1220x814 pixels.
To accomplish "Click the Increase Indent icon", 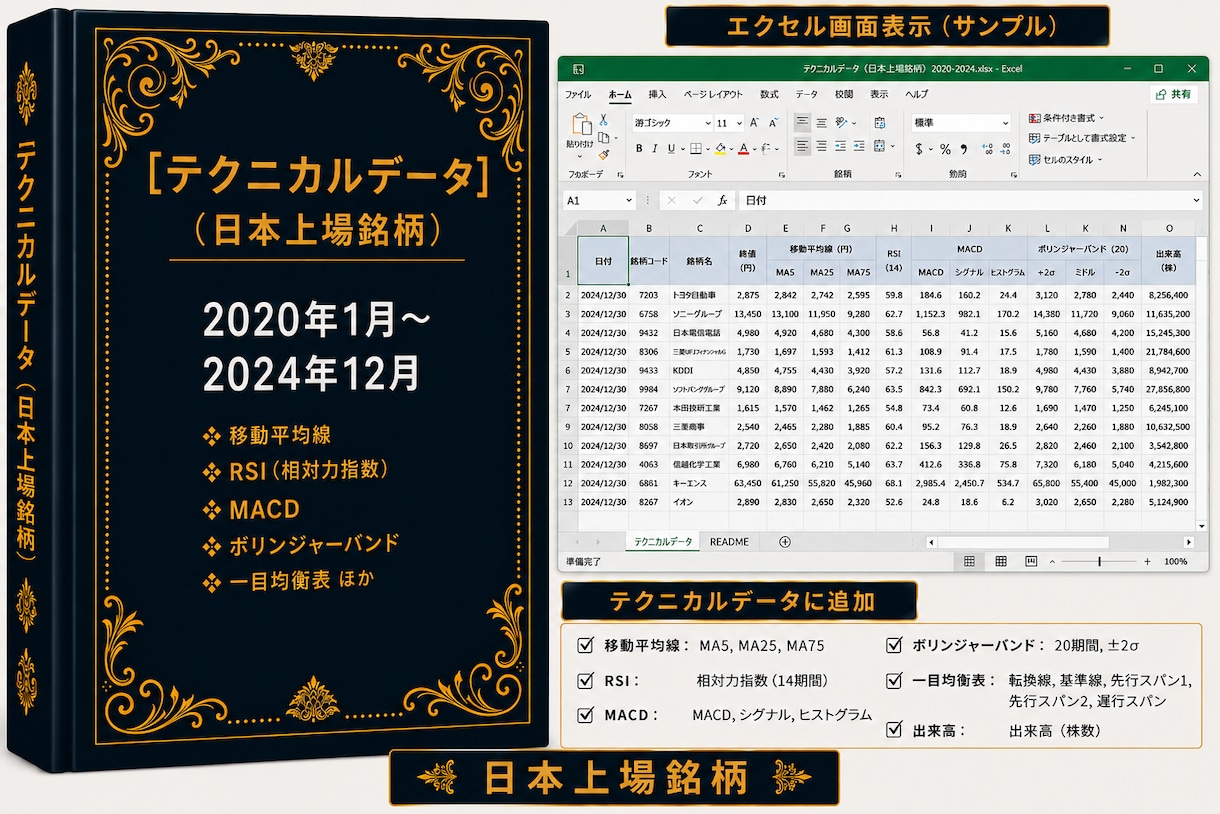I will pos(859,146).
